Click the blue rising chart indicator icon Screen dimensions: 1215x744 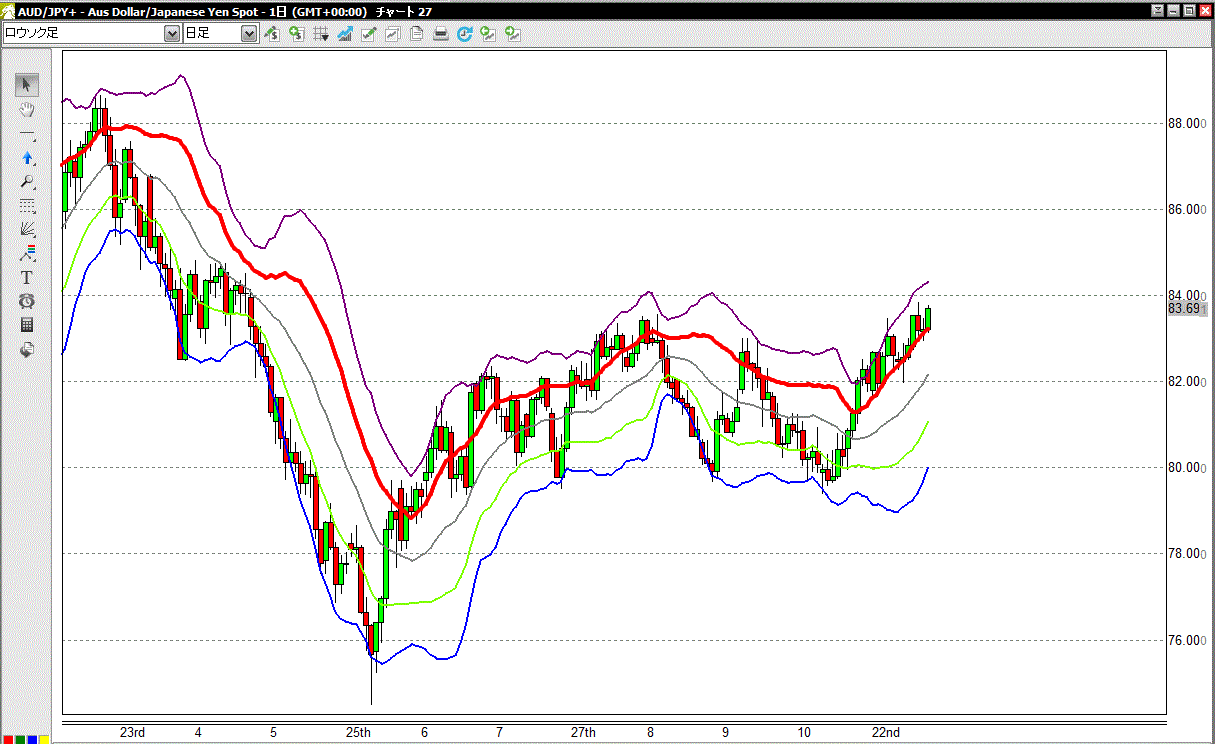pos(345,34)
